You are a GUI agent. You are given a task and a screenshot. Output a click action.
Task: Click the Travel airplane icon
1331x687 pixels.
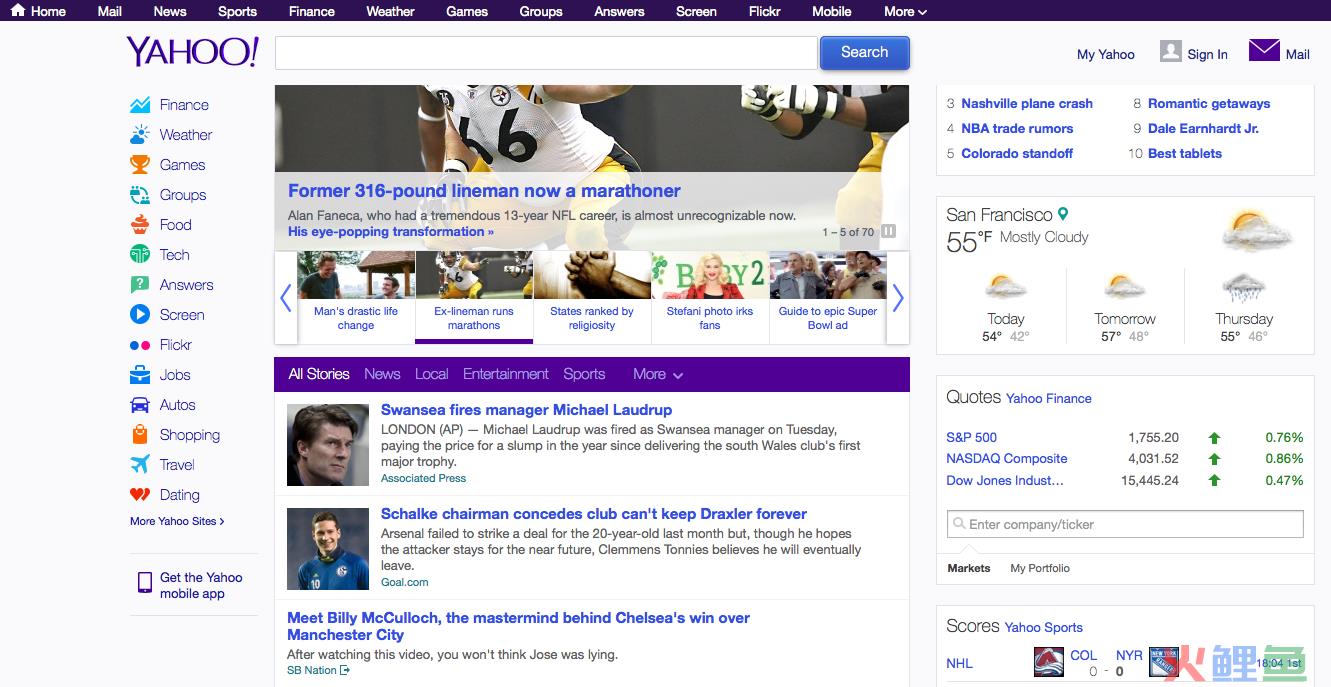tap(140, 465)
